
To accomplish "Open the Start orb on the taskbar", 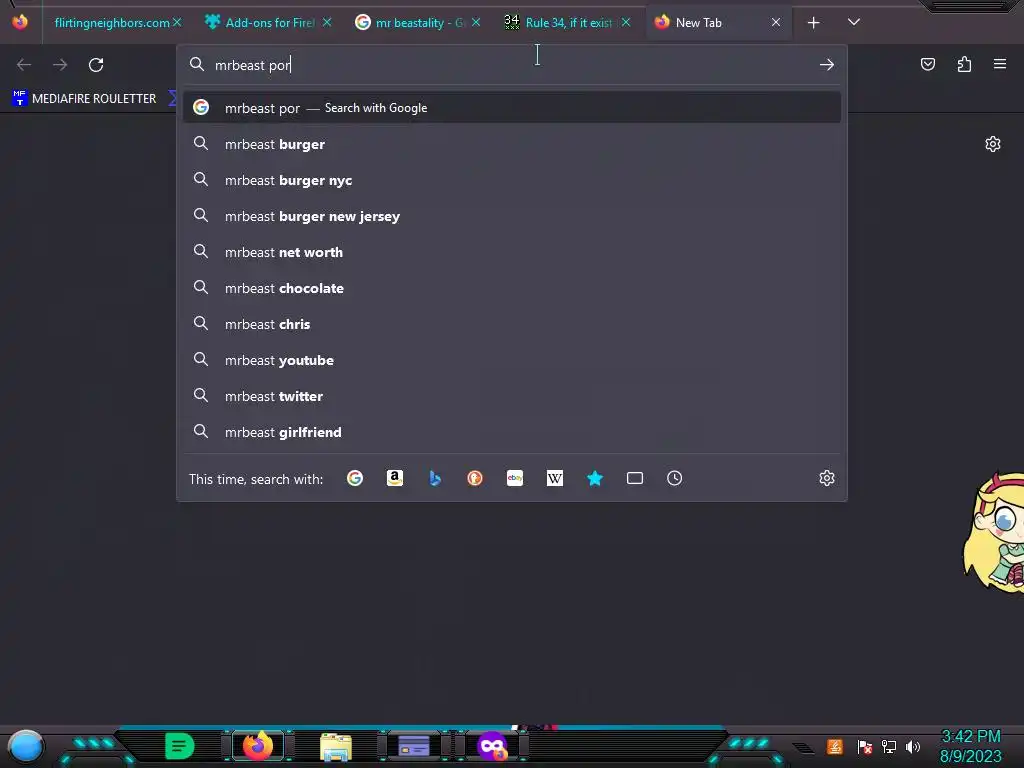I will point(25,747).
